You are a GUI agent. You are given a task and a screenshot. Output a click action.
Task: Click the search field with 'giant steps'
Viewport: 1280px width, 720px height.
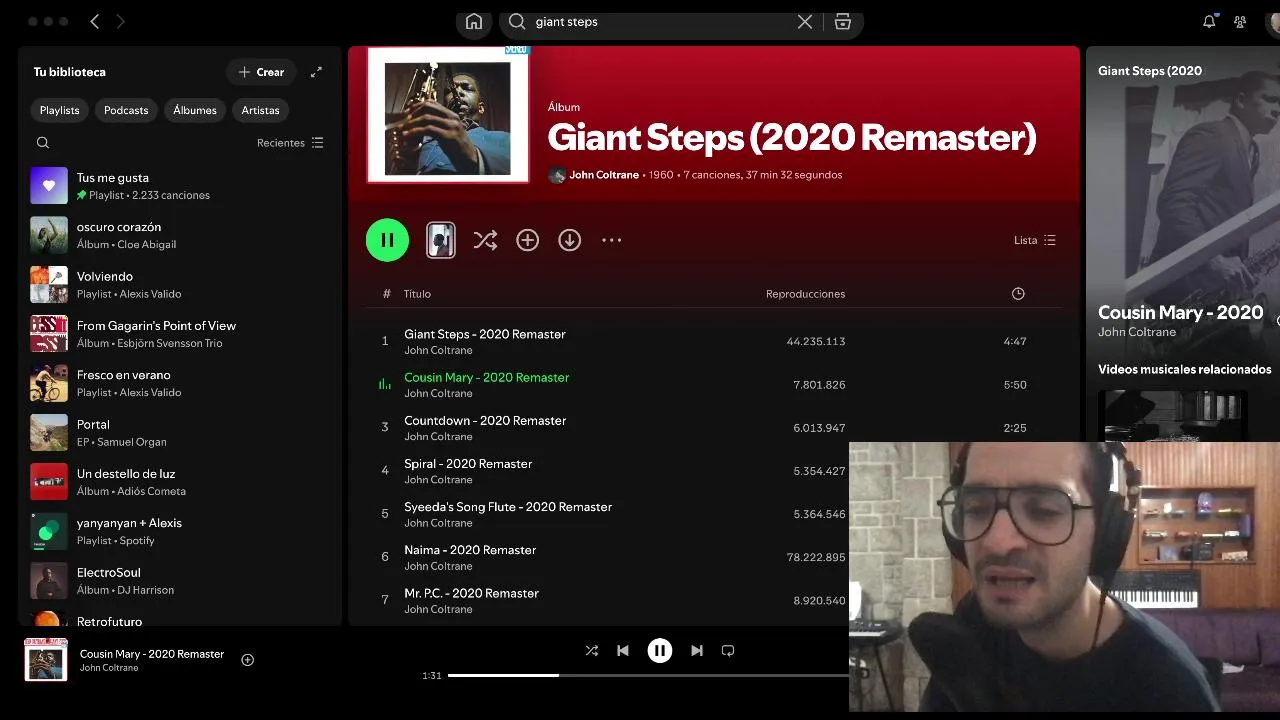pos(660,22)
